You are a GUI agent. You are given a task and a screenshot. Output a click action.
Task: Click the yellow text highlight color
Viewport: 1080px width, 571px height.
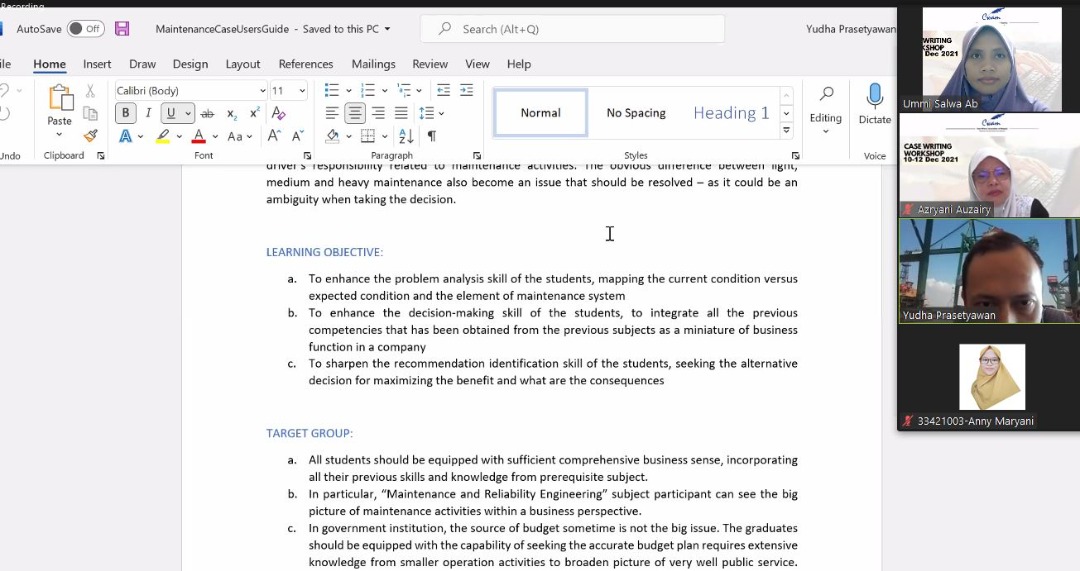[163, 136]
